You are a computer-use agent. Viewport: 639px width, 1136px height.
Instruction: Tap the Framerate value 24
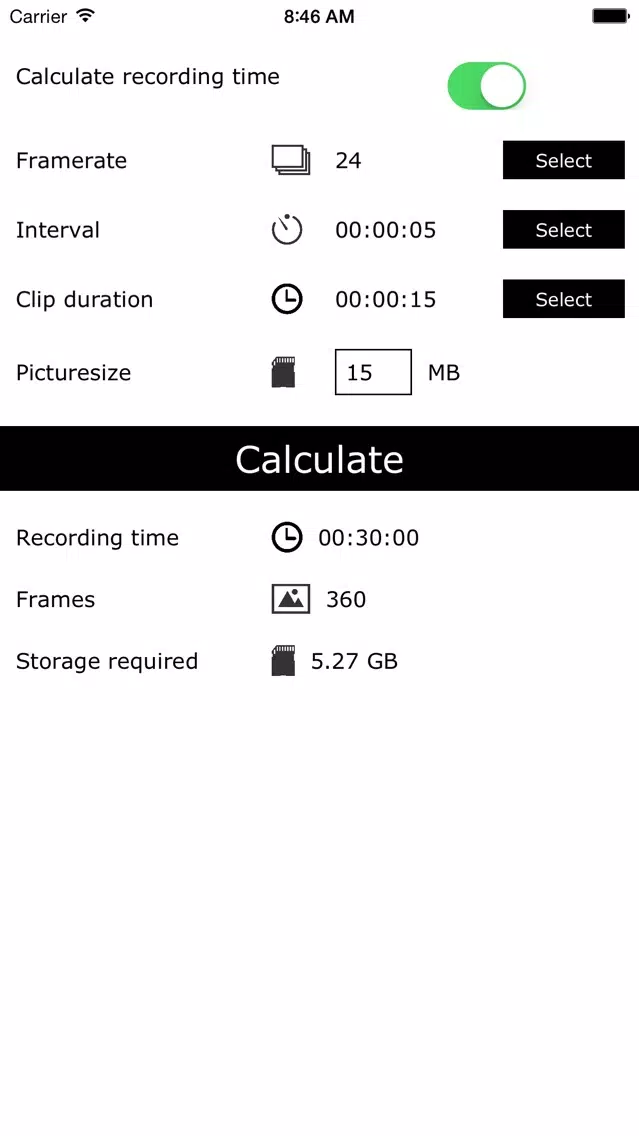point(348,160)
